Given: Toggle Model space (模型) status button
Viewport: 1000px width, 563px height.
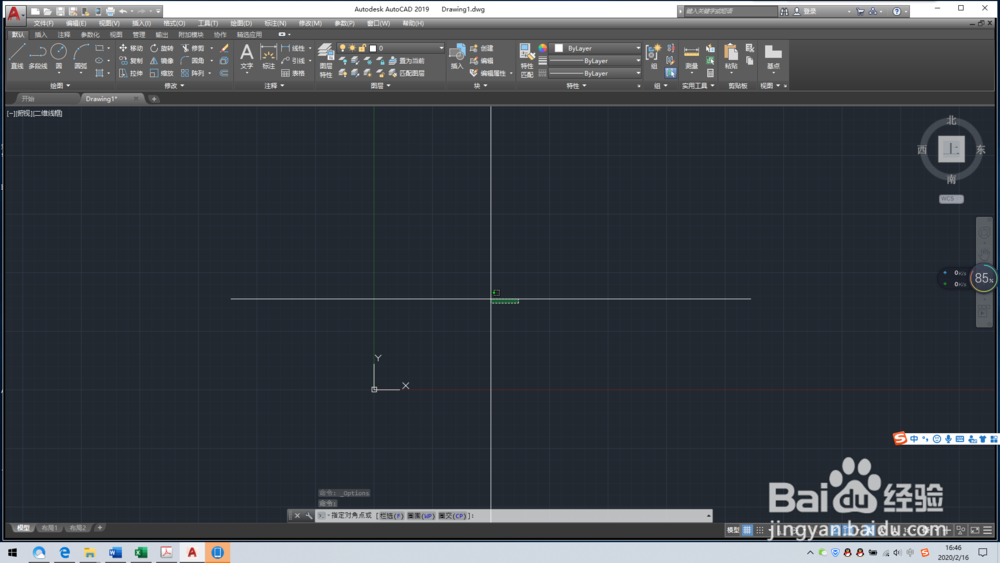Looking at the screenshot, I should (x=733, y=530).
